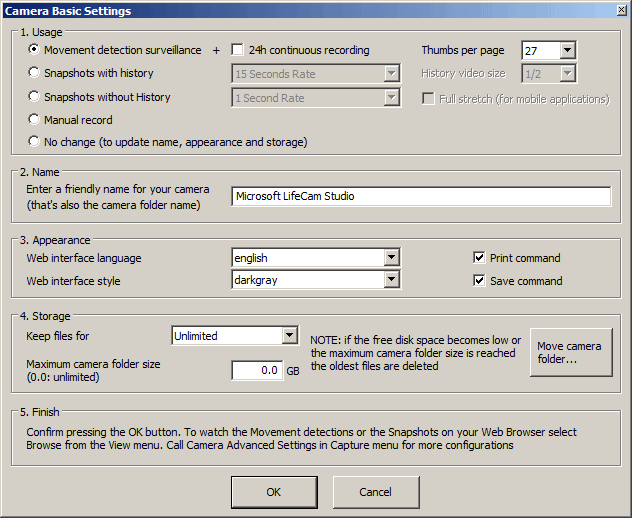Uncheck the Print command checkbox
Screen dimensions: 632x518
479,258
